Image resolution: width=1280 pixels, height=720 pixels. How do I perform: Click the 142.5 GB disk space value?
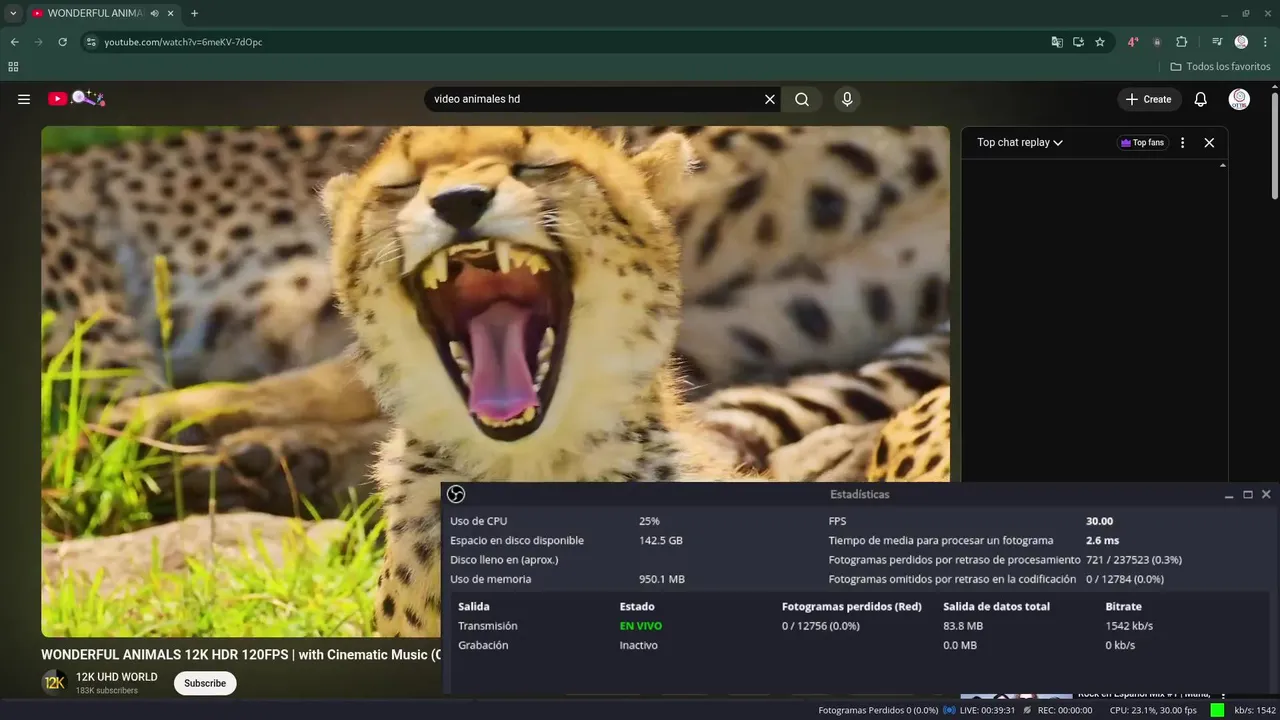point(661,540)
